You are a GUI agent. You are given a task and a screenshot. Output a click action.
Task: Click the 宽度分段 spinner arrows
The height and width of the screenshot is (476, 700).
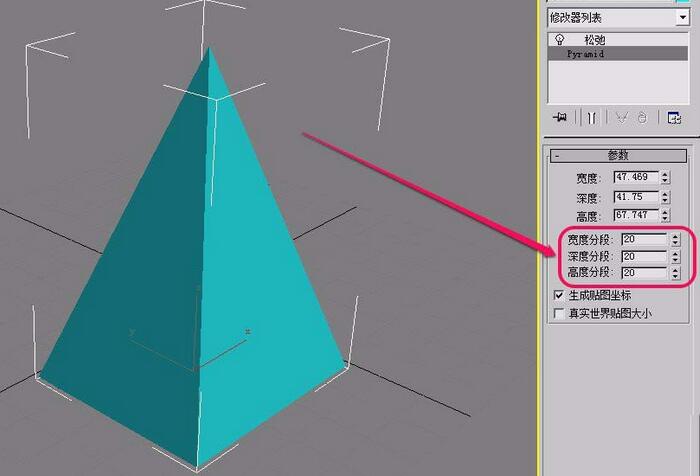click(675, 239)
